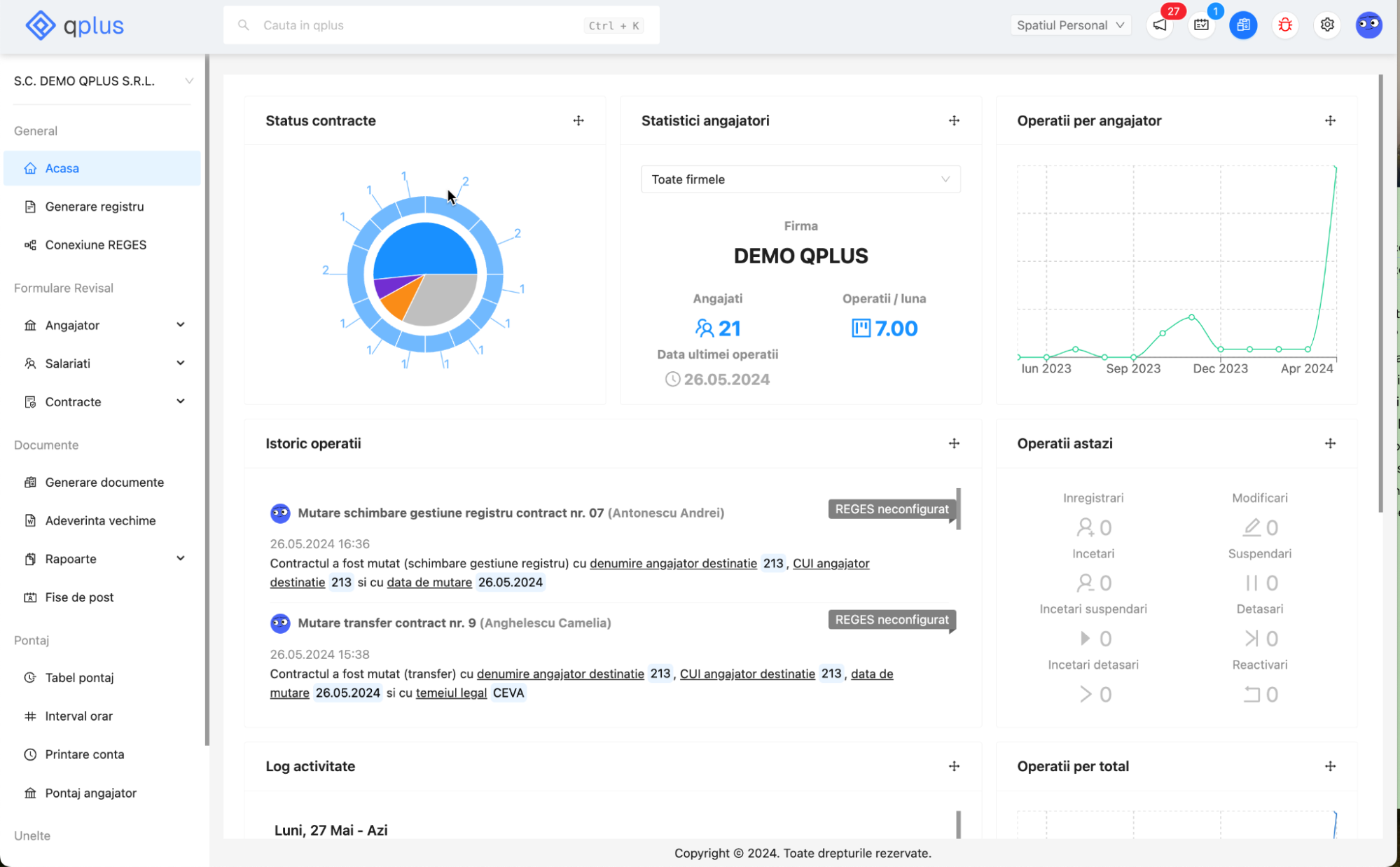Open Generare documente menu item

pyautogui.click(x=102, y=483)
